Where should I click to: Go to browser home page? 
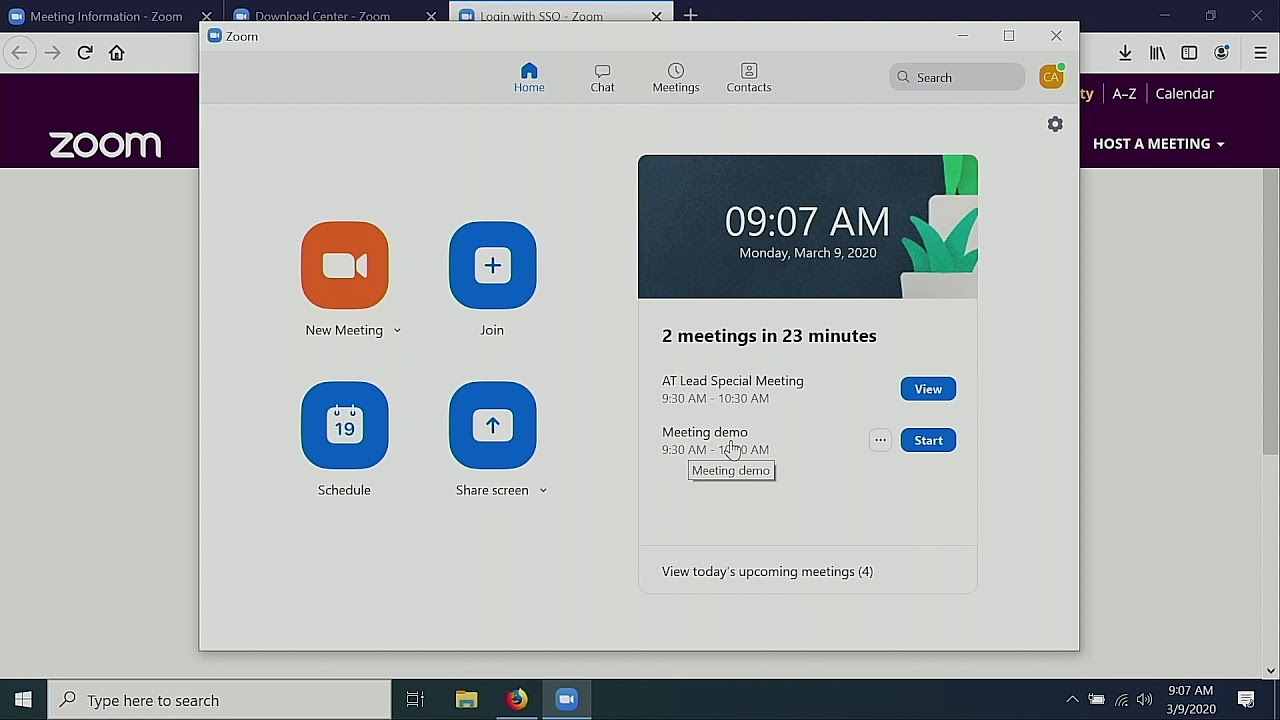(x=117, y=53)
